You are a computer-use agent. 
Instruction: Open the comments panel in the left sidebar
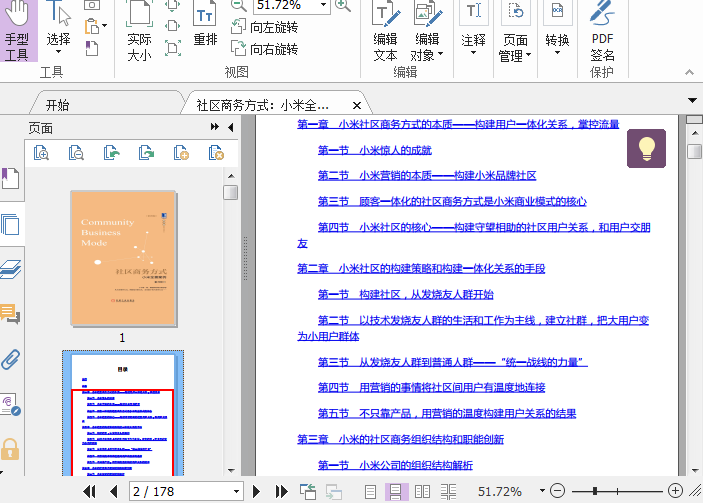coord(11,315)
